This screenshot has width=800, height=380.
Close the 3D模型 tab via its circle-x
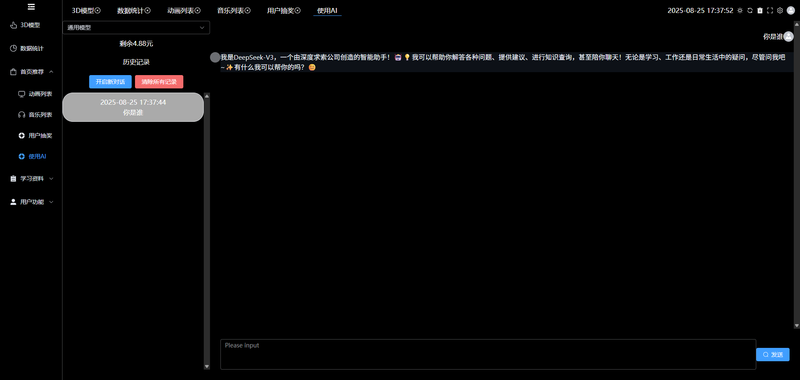click(x=98, y=10)
